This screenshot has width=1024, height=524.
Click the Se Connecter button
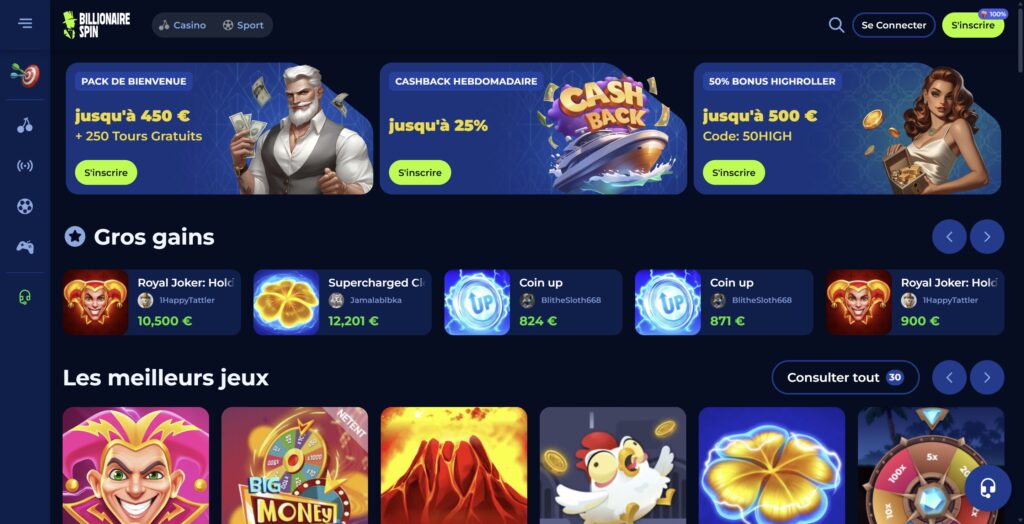click(x=893, y=25)
